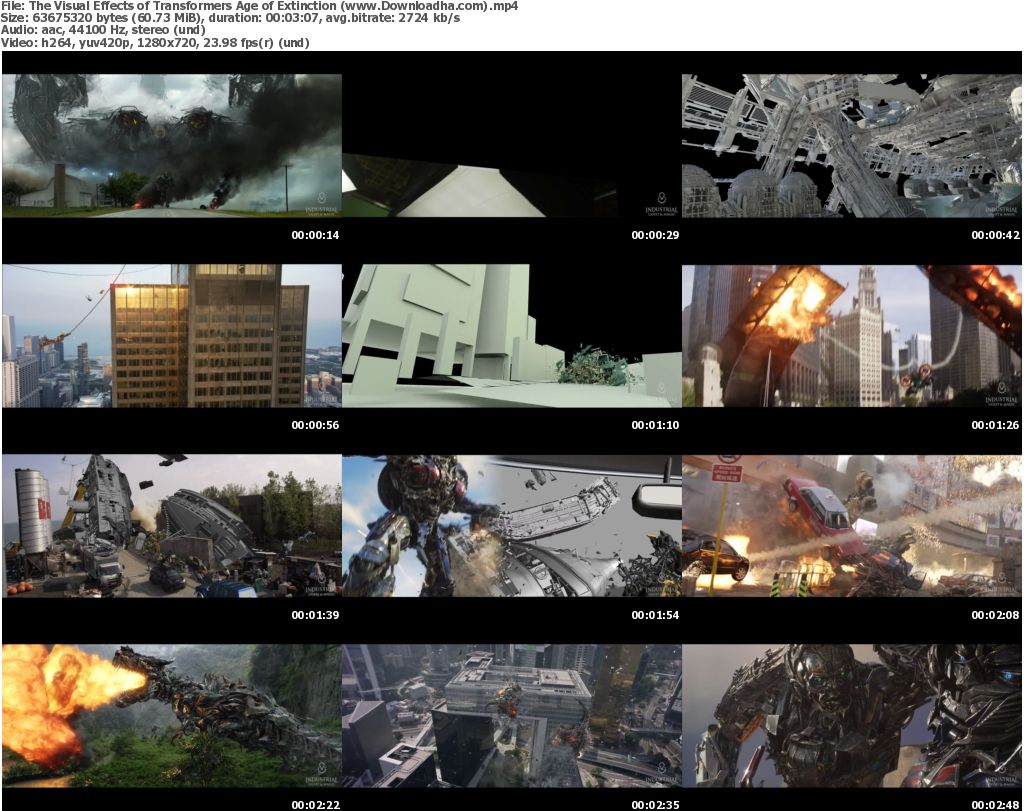Click the 00:02:08 timestamp label

(995, 615)
